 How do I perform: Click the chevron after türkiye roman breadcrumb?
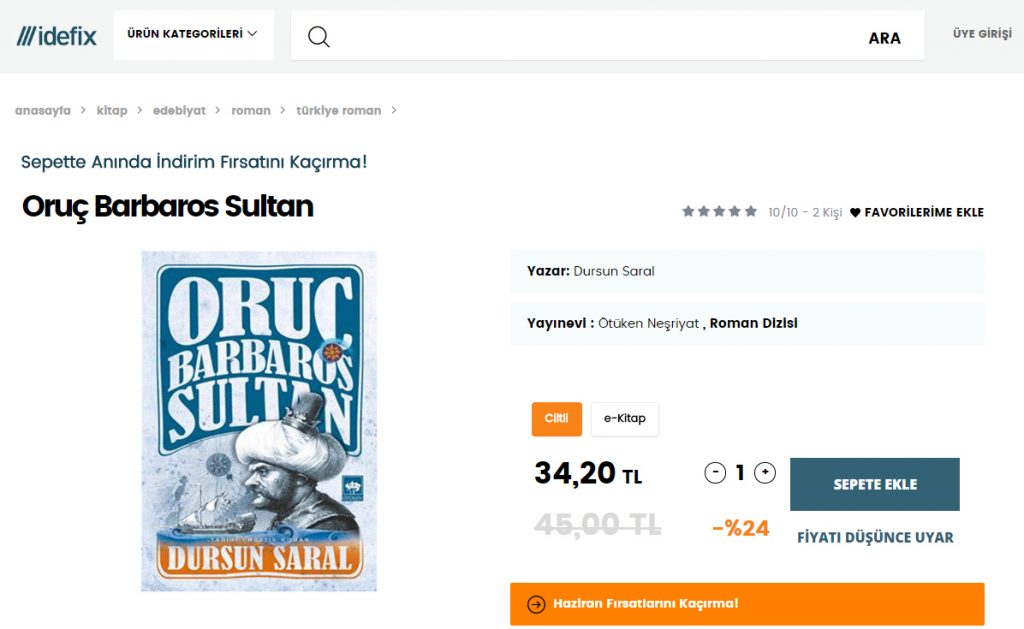[x=394, y=110]
